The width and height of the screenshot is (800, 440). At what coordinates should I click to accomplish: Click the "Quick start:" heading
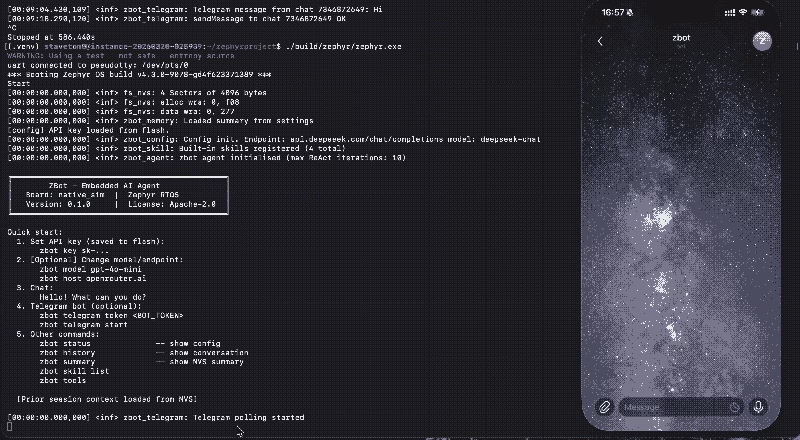(x=35, y=232)
